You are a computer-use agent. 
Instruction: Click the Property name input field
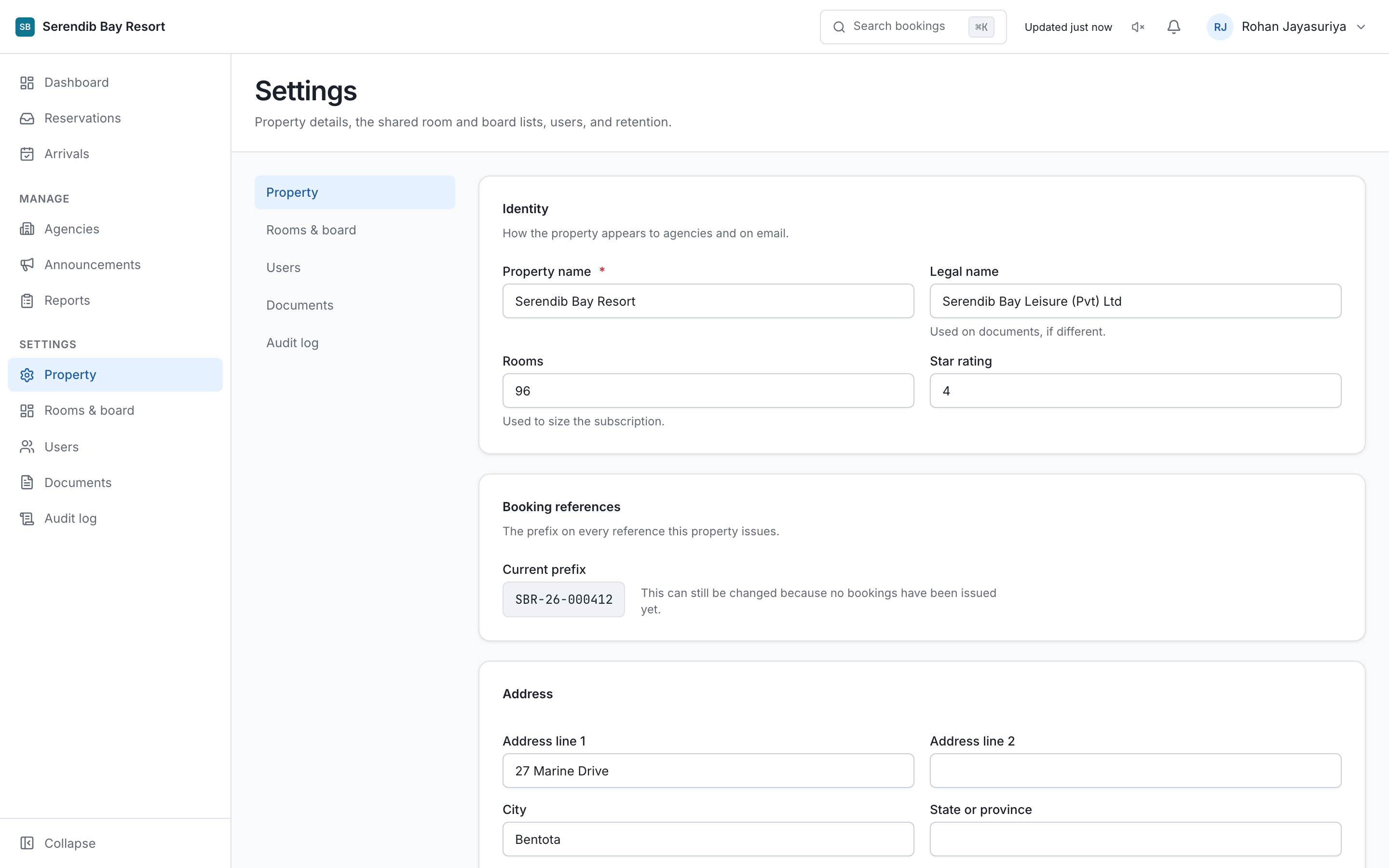(x=708, y=301)
